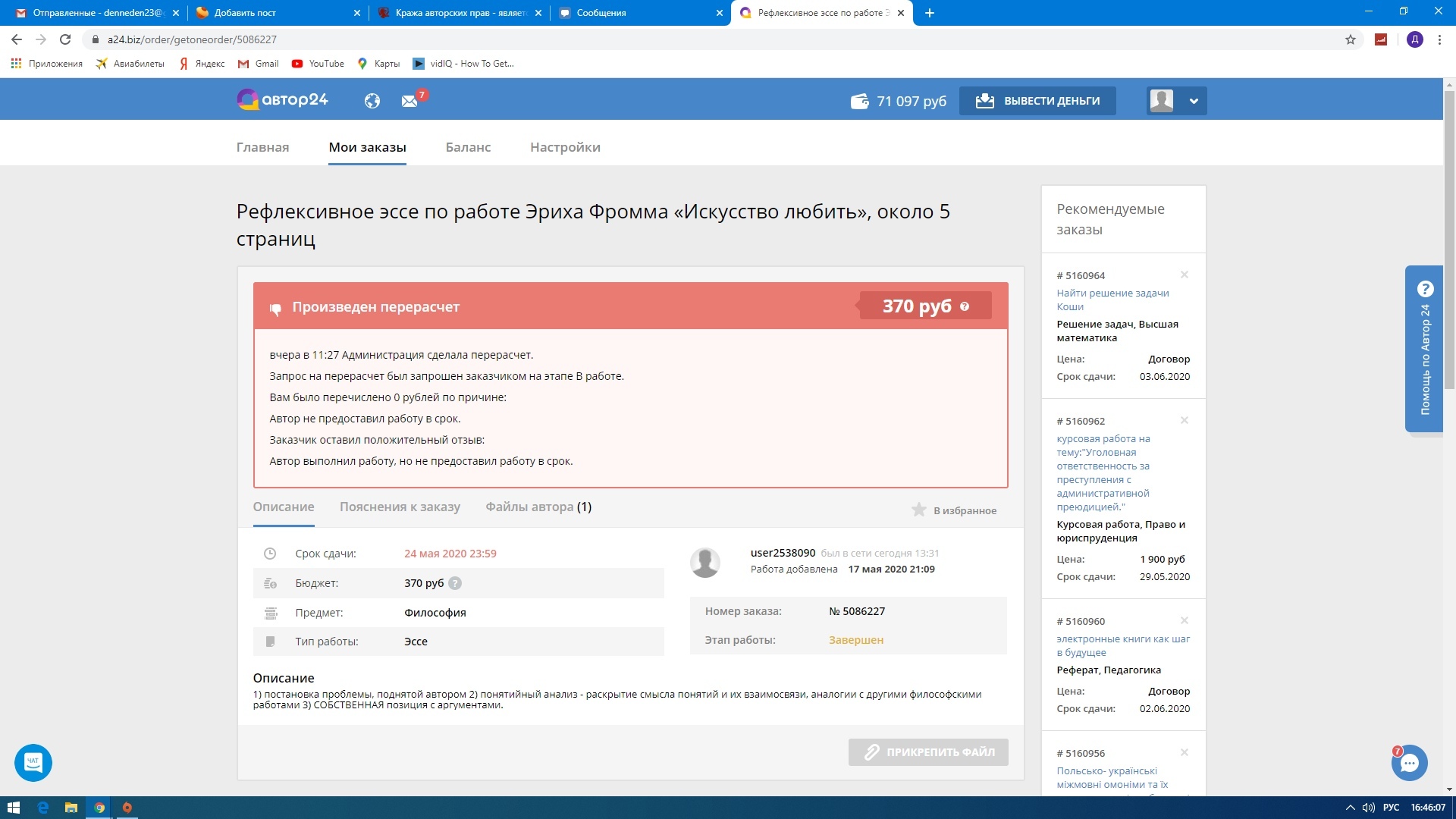Select the Описание order tab

tap(284, 507)
